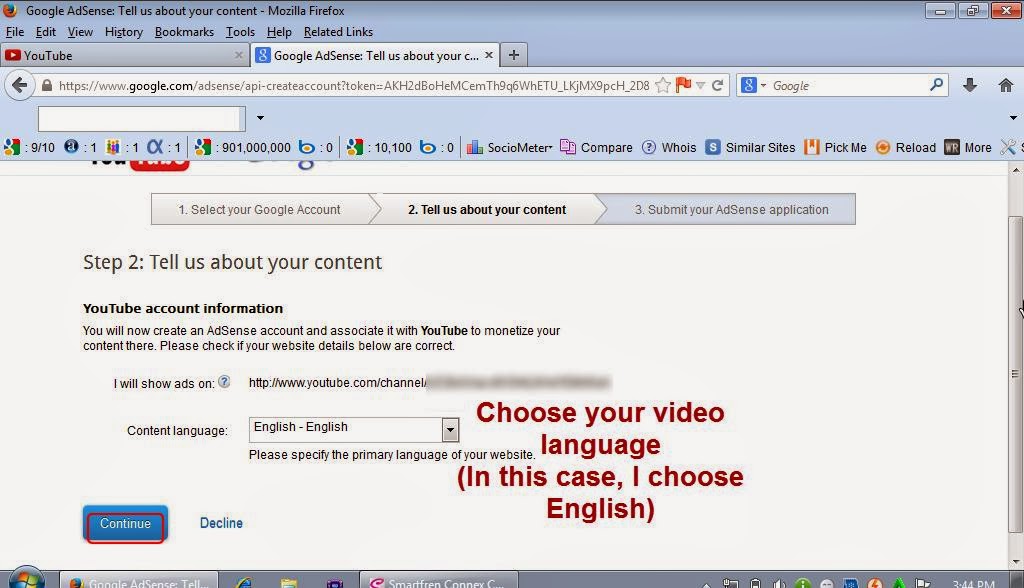The image size is (1024, 588).
Task: Click the Google links 10,100 indicator
Action: click(379, 148)
